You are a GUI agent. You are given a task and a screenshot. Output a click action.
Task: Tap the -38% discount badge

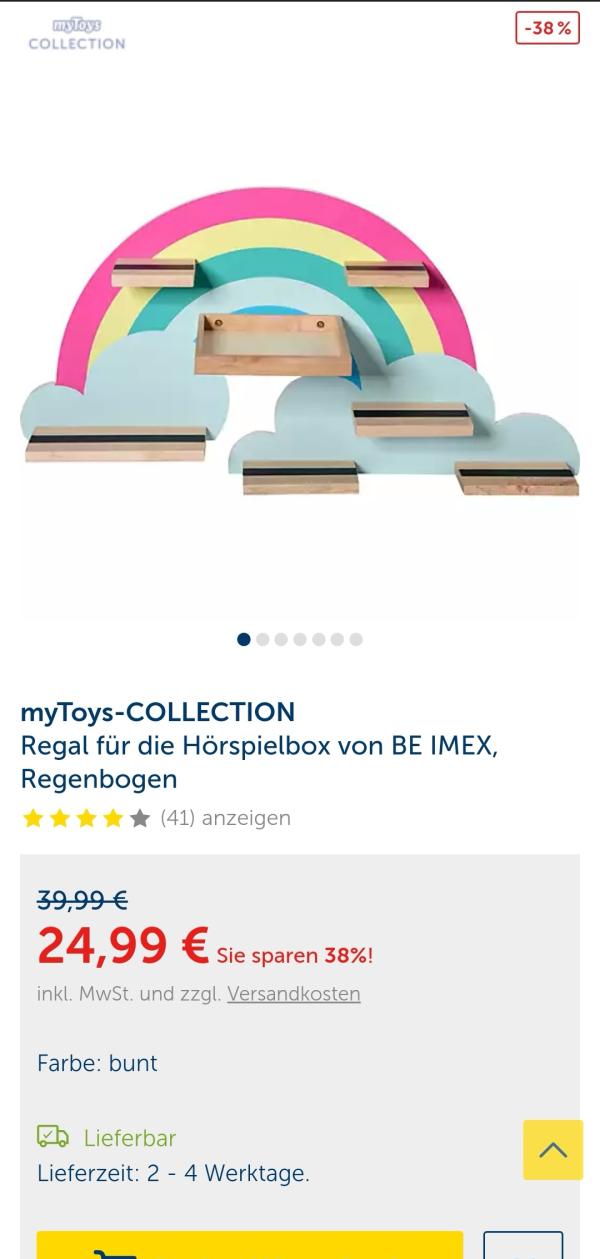click(x=548, y=28)
